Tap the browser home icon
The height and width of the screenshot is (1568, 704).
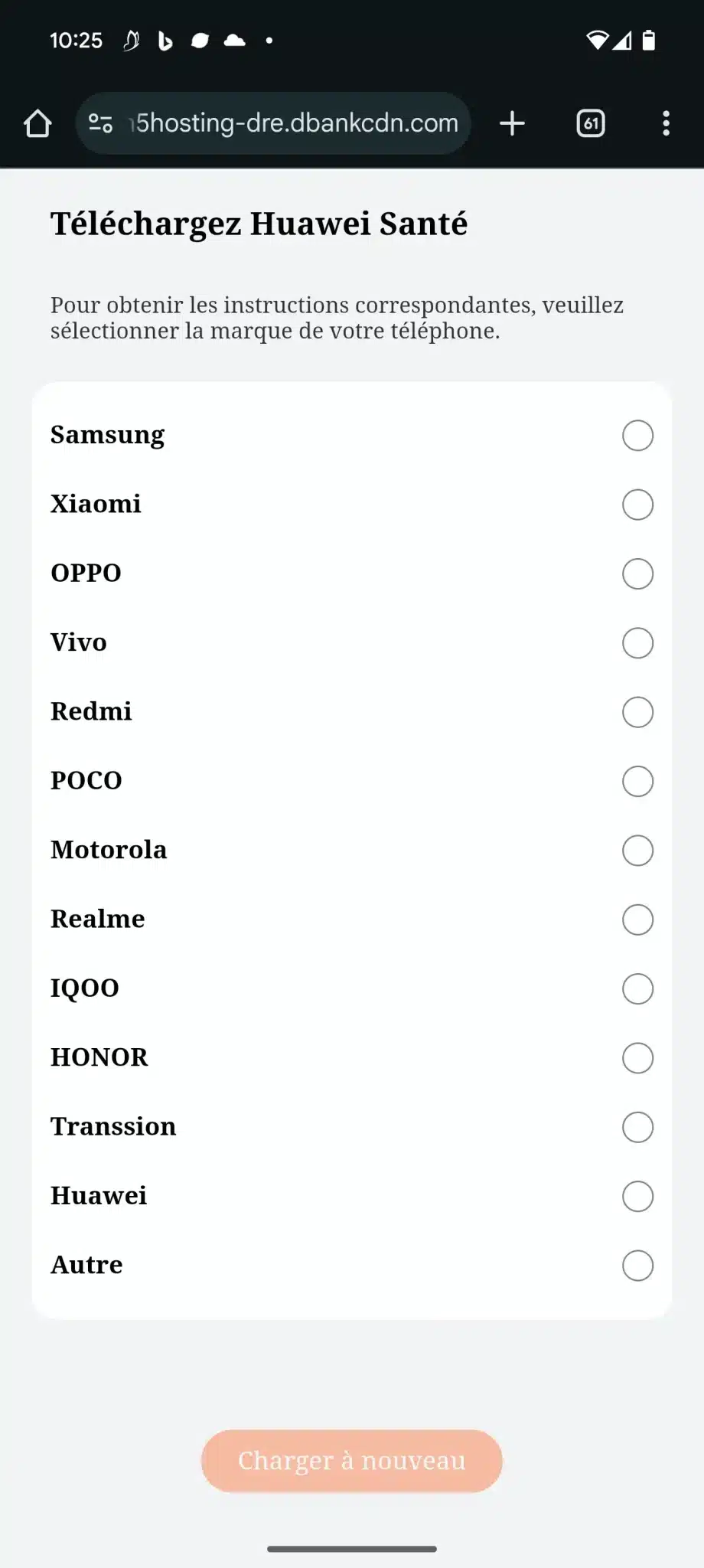pyautogui.click(x=37, y=123)
